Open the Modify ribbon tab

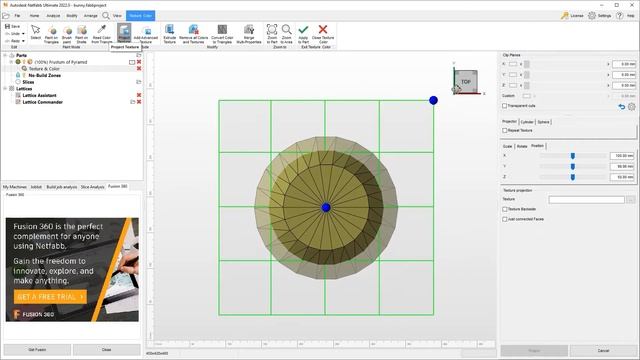[x=72, y=16]
